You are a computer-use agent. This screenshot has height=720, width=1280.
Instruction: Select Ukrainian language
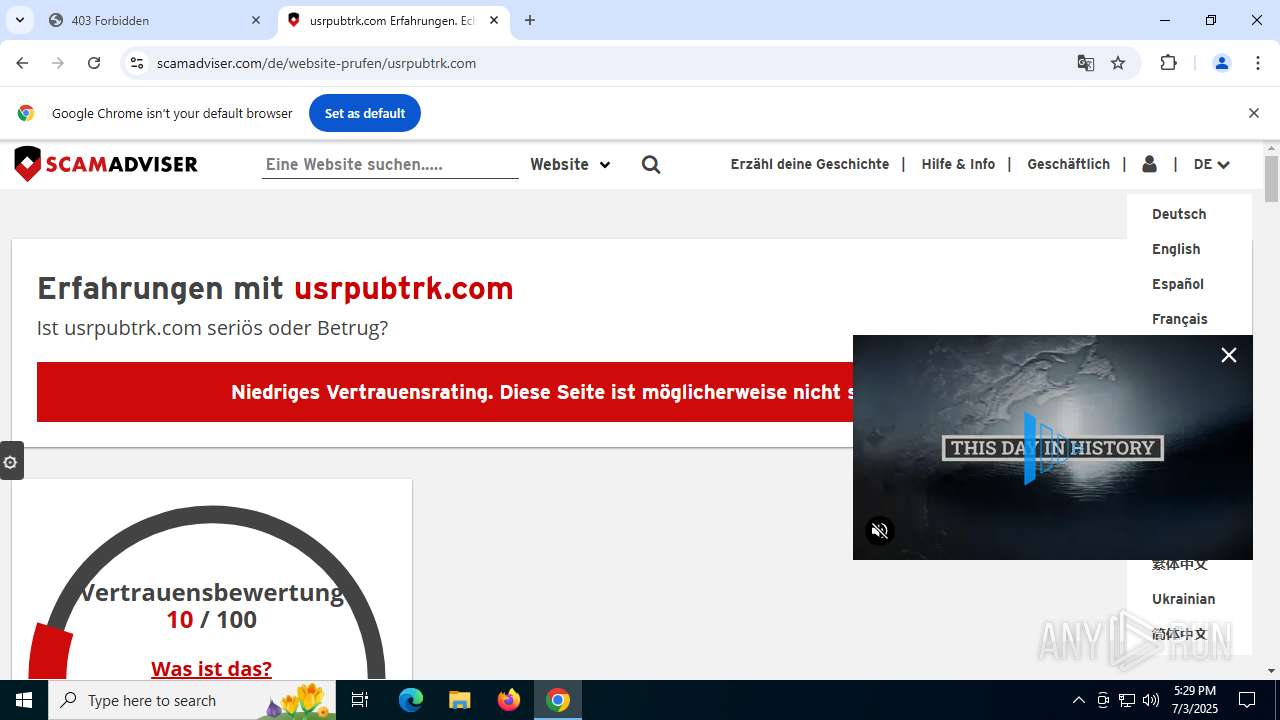click(1184, 599)
